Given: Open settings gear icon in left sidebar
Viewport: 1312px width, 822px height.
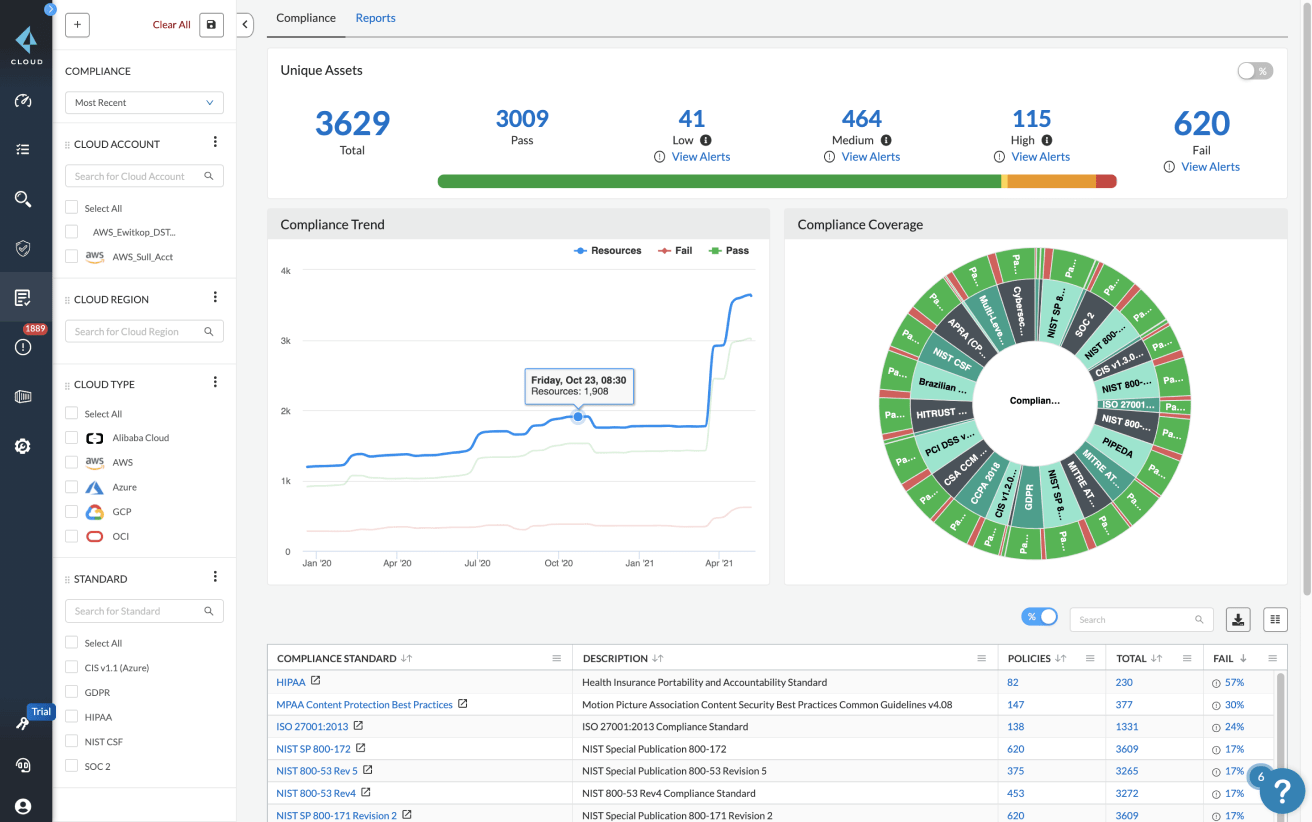Looking at the screenshot, I should click(x=23, y=446).
